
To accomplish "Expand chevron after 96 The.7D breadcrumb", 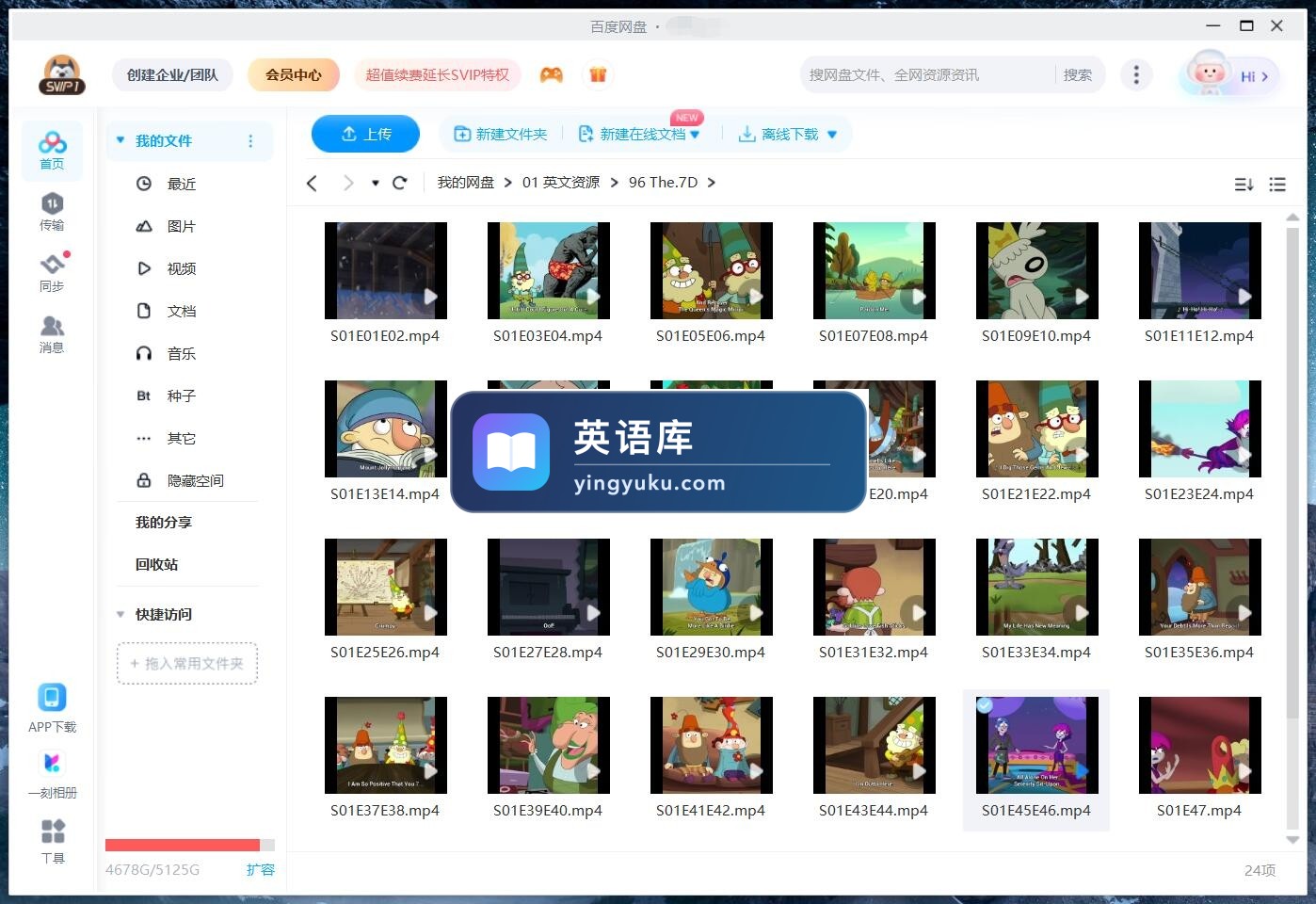I will coord(712,183).
